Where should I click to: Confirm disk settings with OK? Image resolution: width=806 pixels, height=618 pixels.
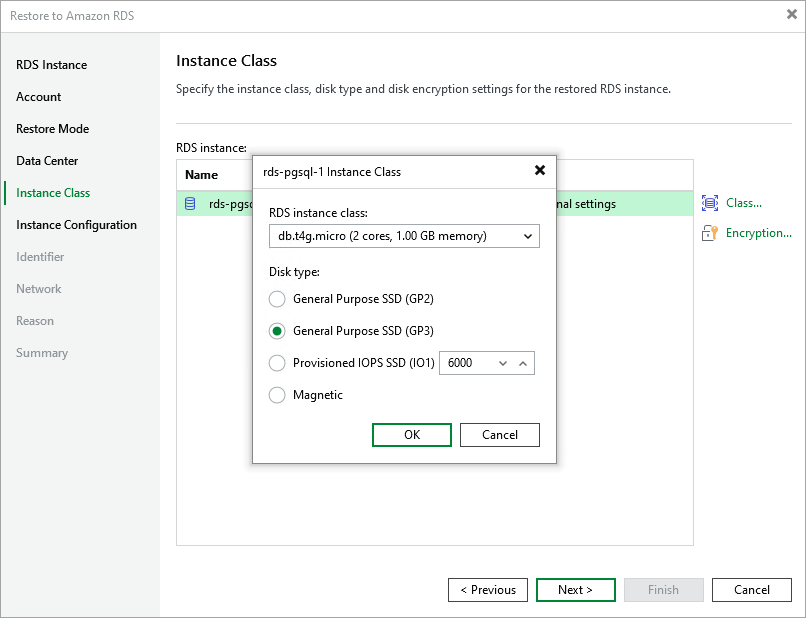[x=411, y=435]
